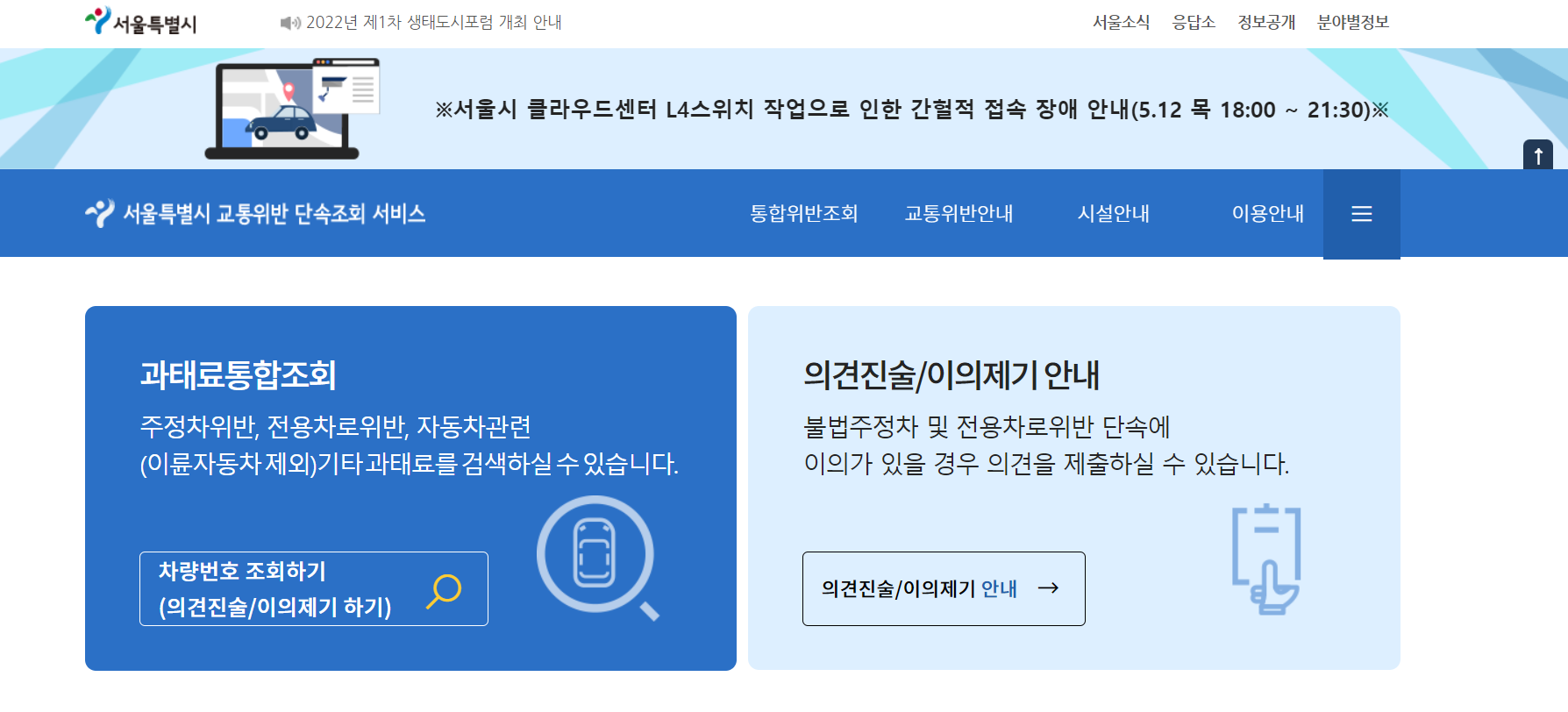Click the 서울특별시 logo at top left
The height and width of the screenshot is (712, 1568).
pos(141,21)
